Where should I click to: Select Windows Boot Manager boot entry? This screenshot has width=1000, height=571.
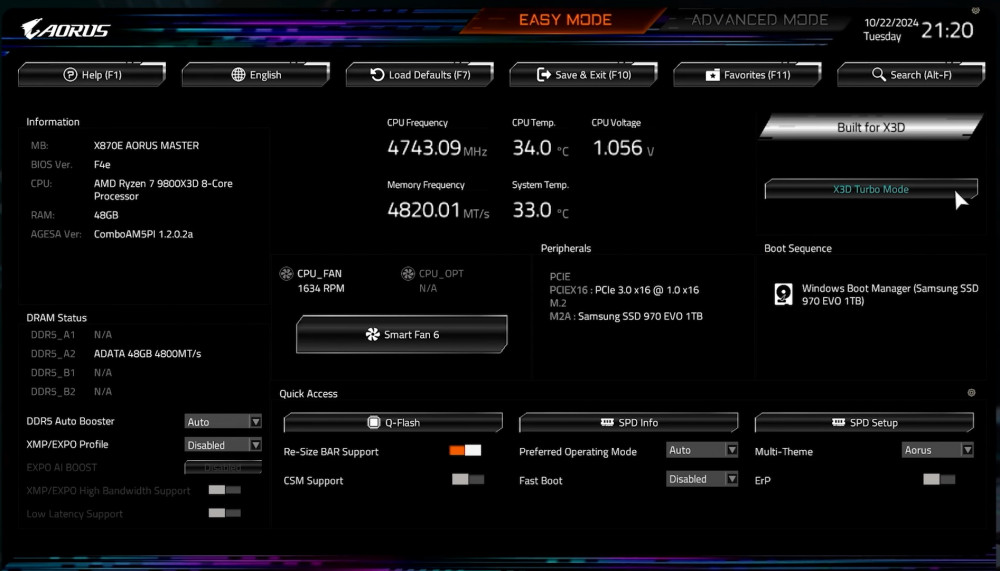click(x=876, y=294)
